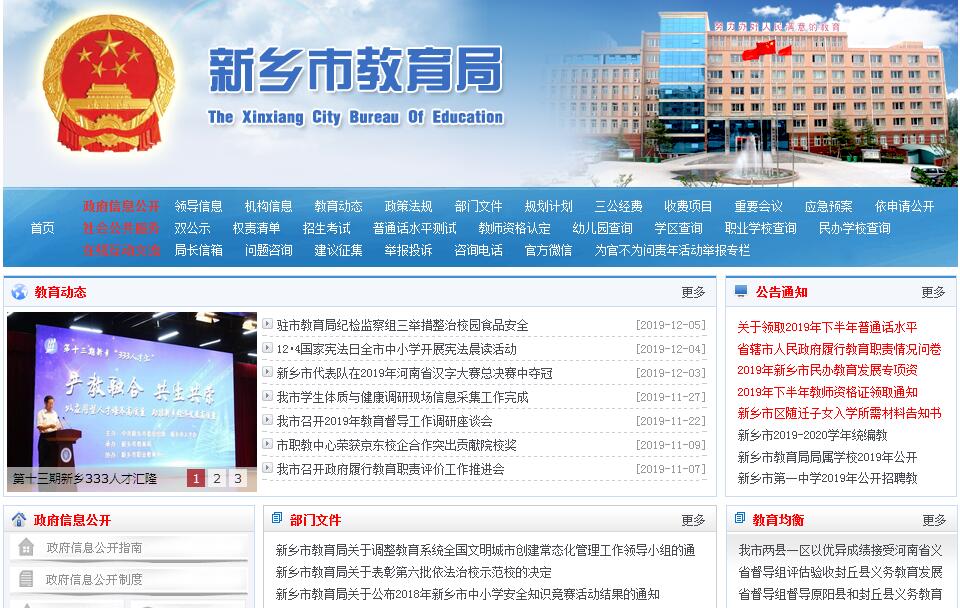Click the folder icon beside 政府信息公开制度

point(26,579)
